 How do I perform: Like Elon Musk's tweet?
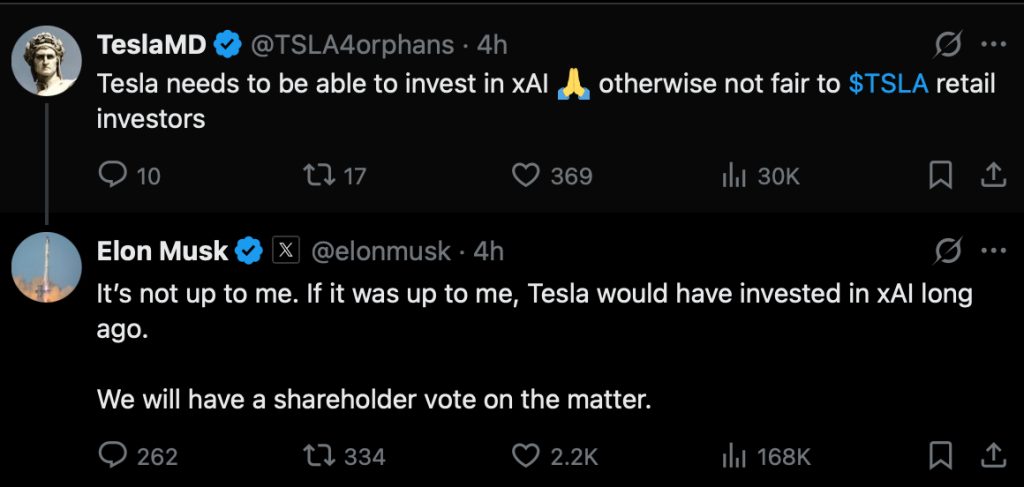(x=526, y=457)
